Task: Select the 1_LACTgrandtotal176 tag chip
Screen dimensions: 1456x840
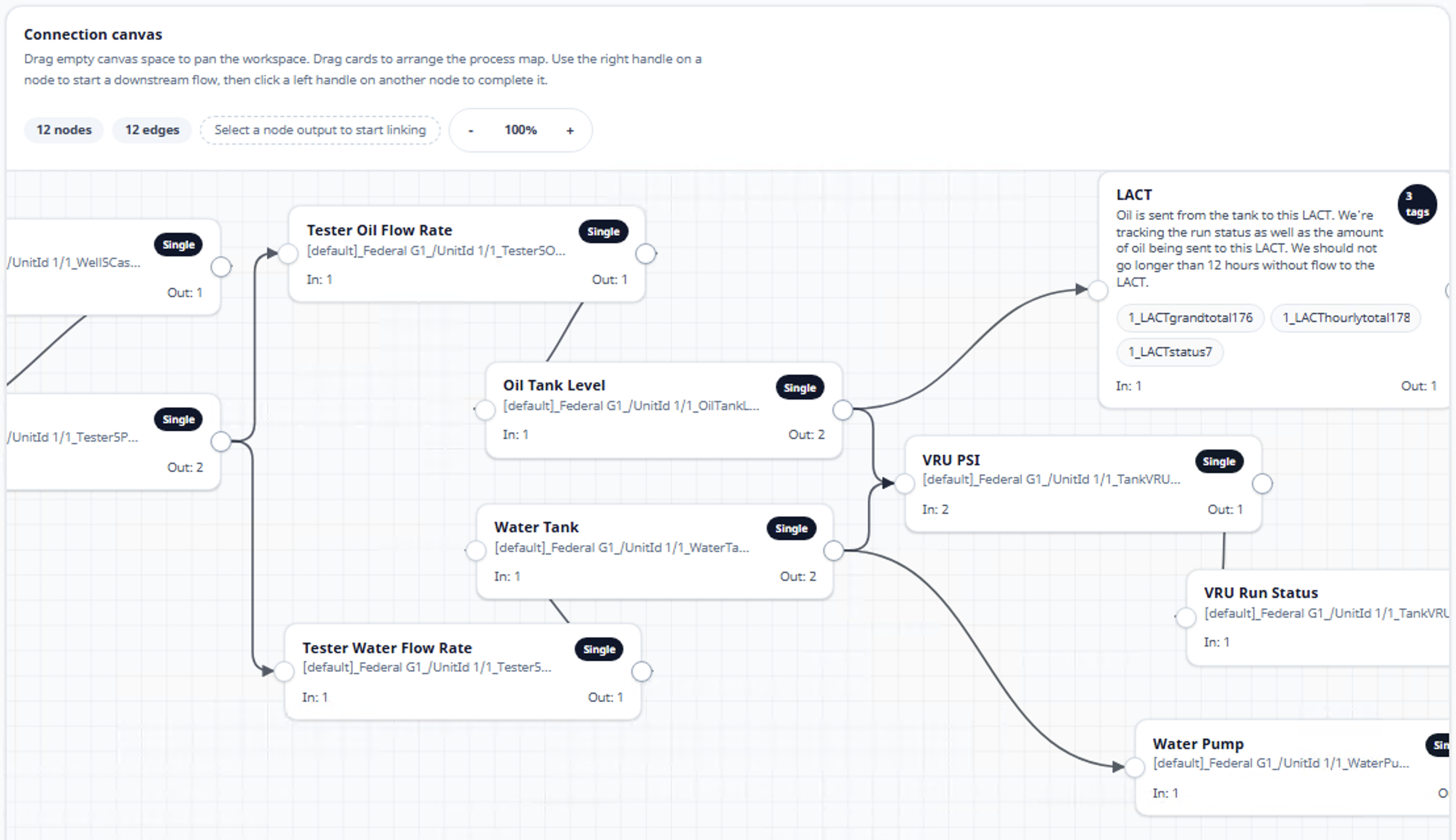Action: [1190, 318]
